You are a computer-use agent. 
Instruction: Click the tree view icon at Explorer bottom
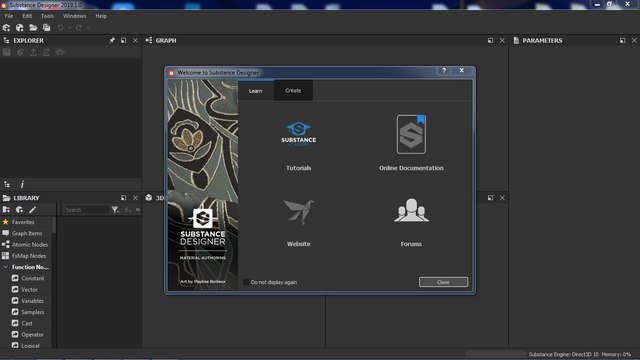tap(7, 184)
